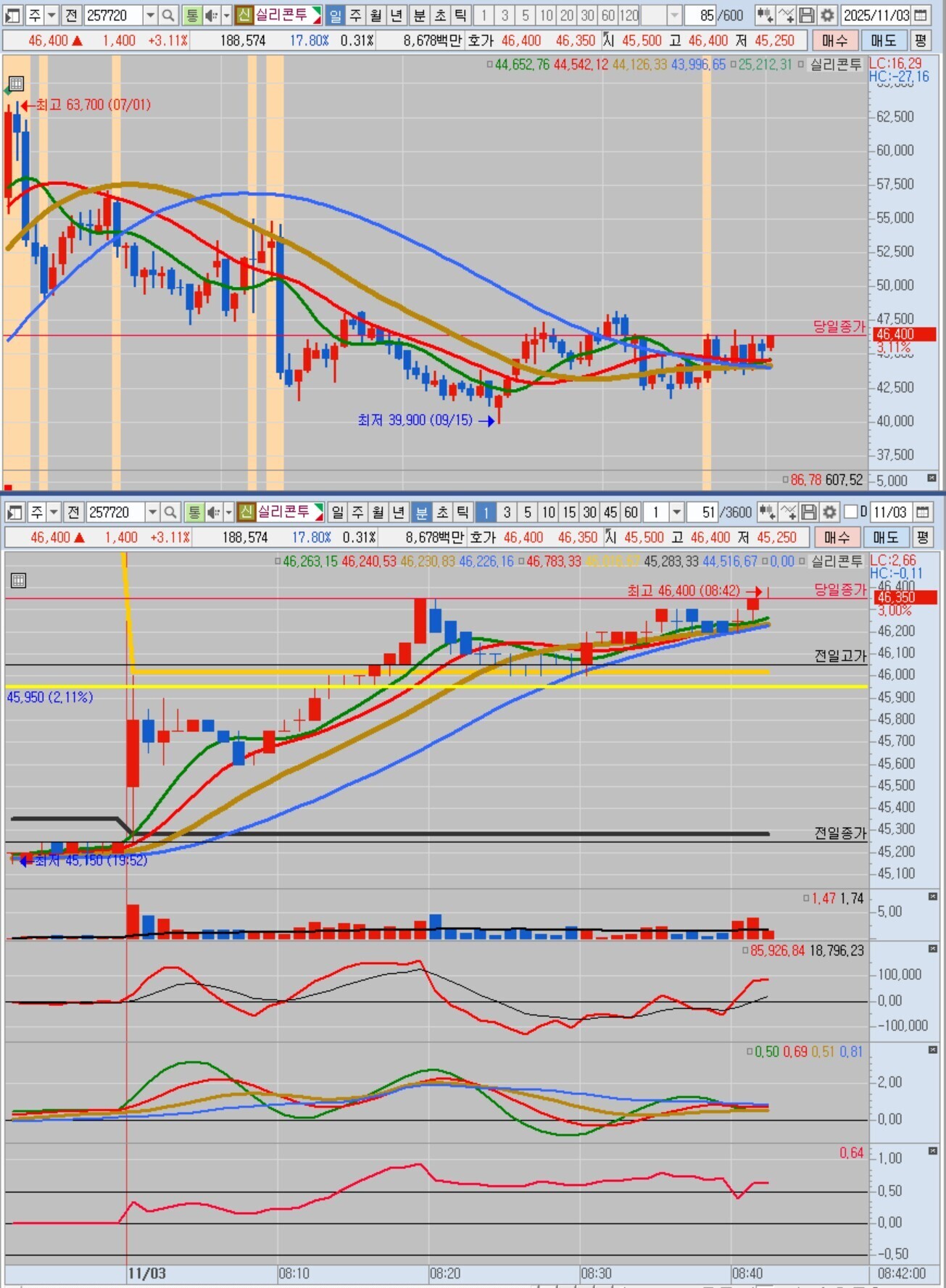Click the 매도 sell button in the minute chart
946x1288 pixels.
coord(886,538)
